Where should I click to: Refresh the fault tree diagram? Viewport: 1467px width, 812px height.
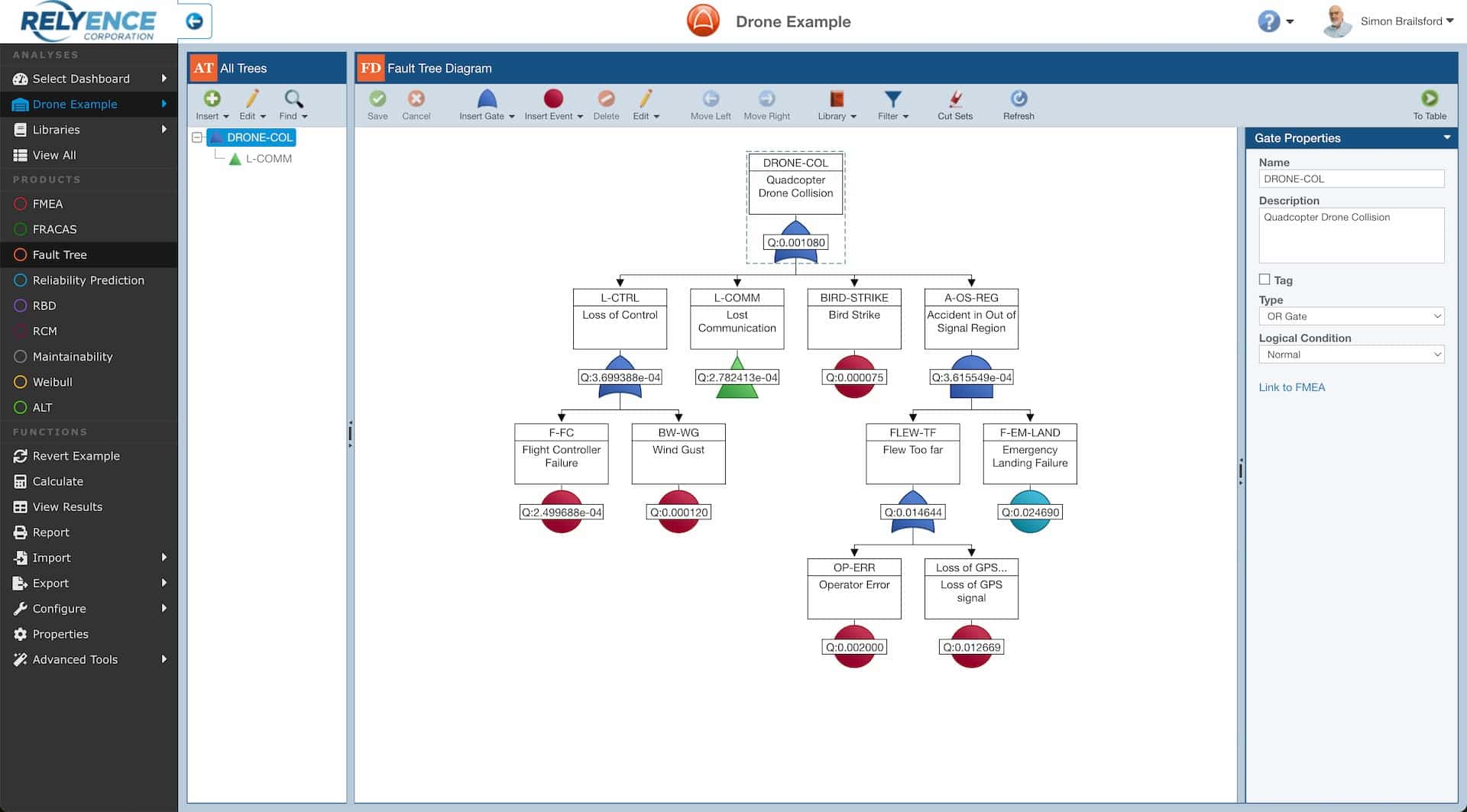pyautogui.click(x=1018, y=105)
